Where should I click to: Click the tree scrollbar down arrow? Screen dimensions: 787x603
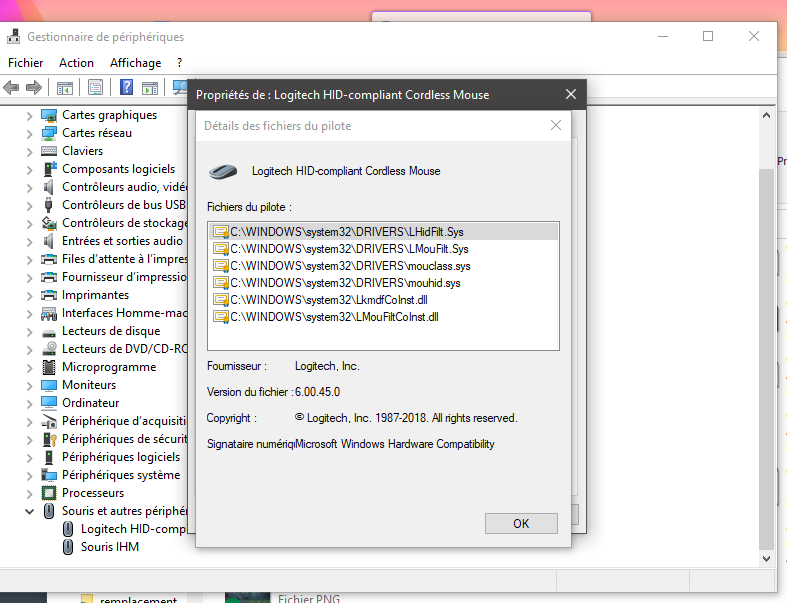point(766,559)
